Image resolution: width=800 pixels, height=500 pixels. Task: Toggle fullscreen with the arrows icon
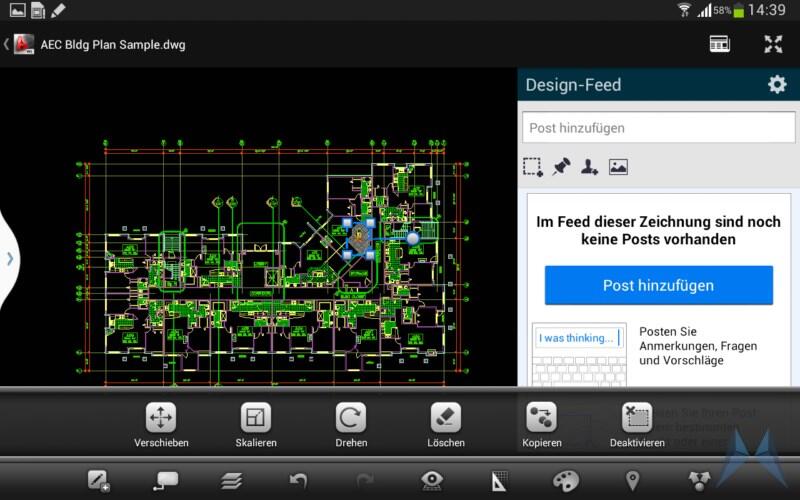tap(773, 44)
